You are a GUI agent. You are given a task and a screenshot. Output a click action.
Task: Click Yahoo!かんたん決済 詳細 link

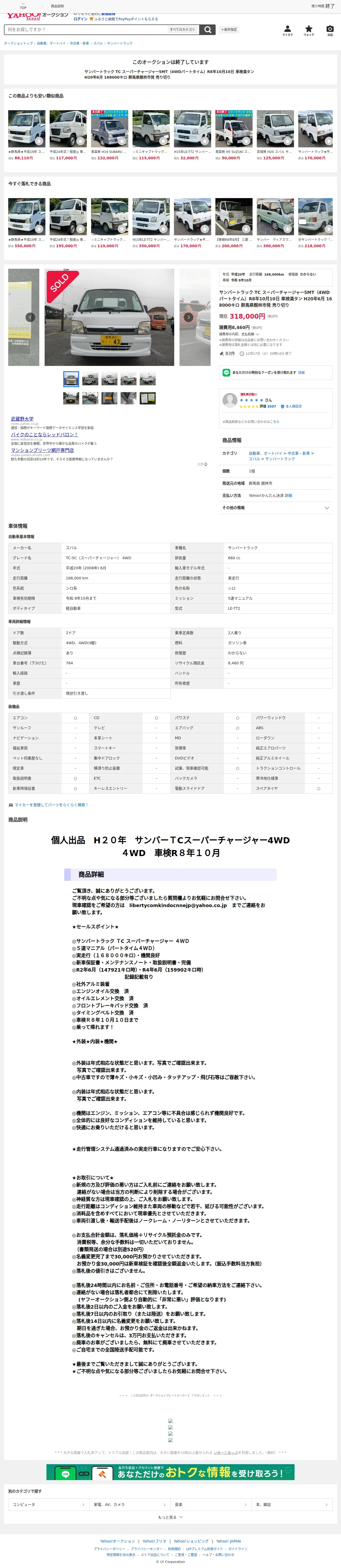coord(289,495)
